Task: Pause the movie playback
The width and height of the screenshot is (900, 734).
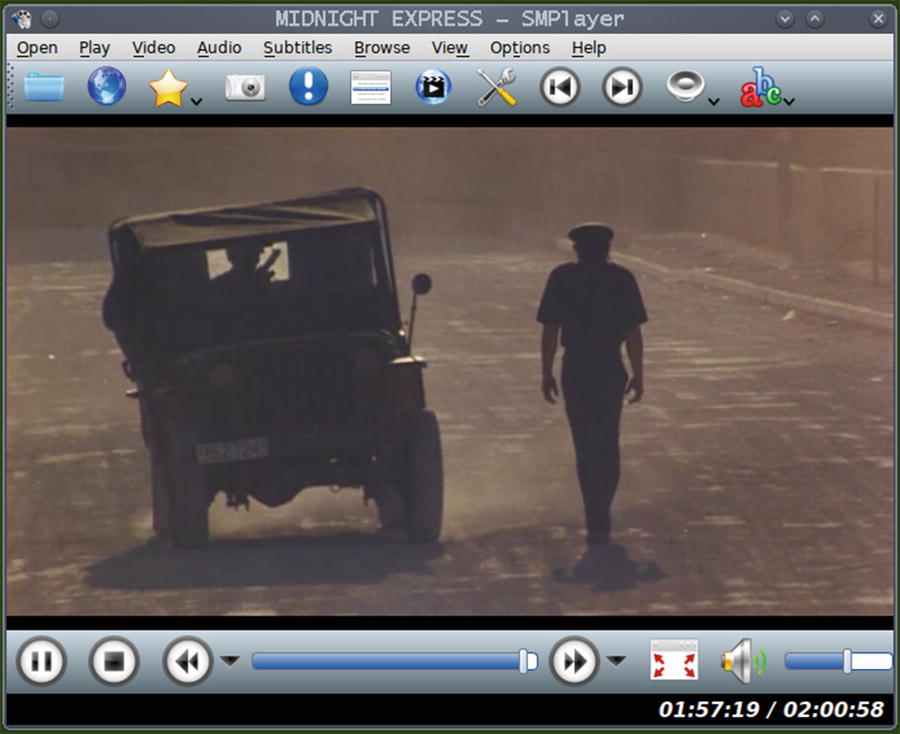Action: (x=41, y=661)
